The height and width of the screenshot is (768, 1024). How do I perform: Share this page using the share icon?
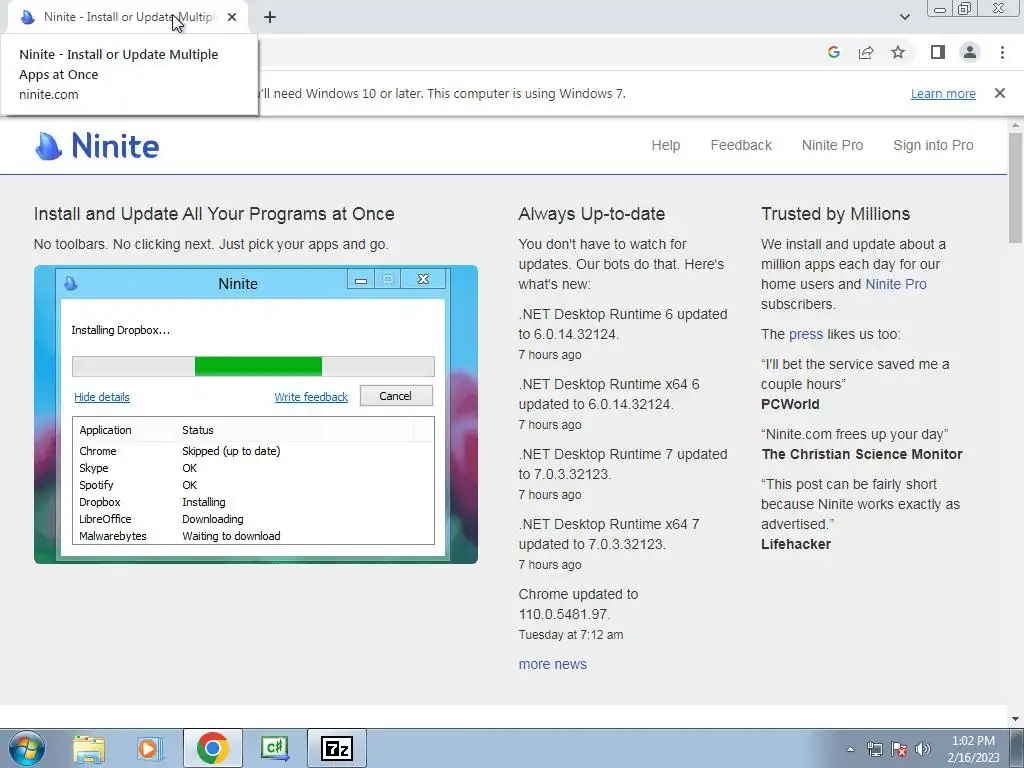point(866,53)
